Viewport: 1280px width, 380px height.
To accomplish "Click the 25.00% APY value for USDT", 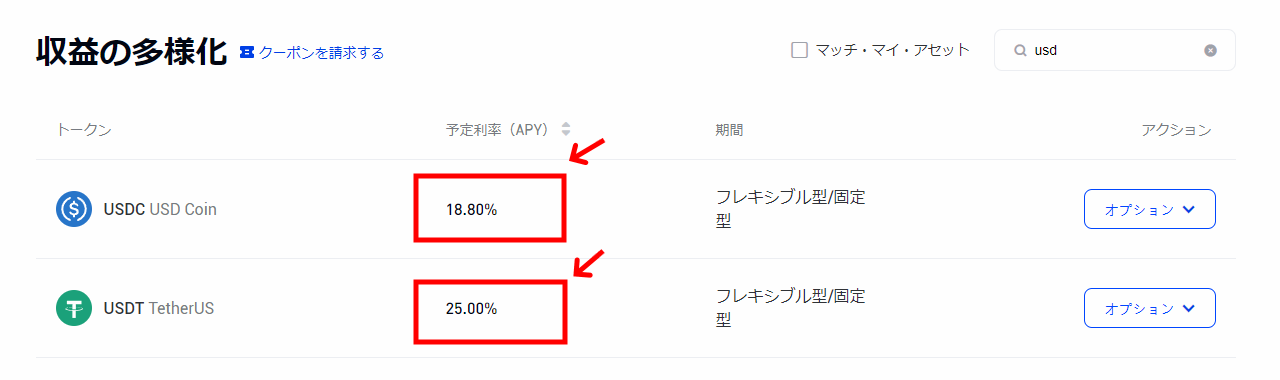I will (472, 308).
